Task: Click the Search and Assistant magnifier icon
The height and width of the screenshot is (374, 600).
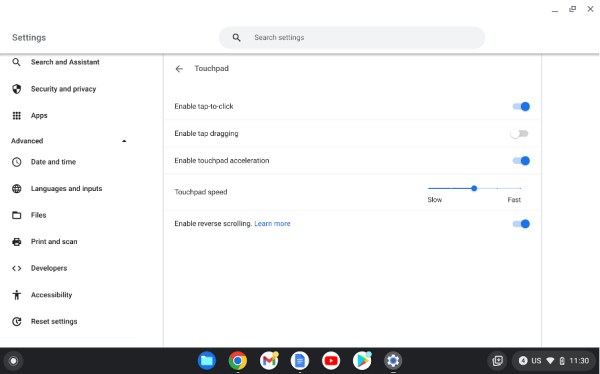Action: pyautogui.click(x=16, y=62)
